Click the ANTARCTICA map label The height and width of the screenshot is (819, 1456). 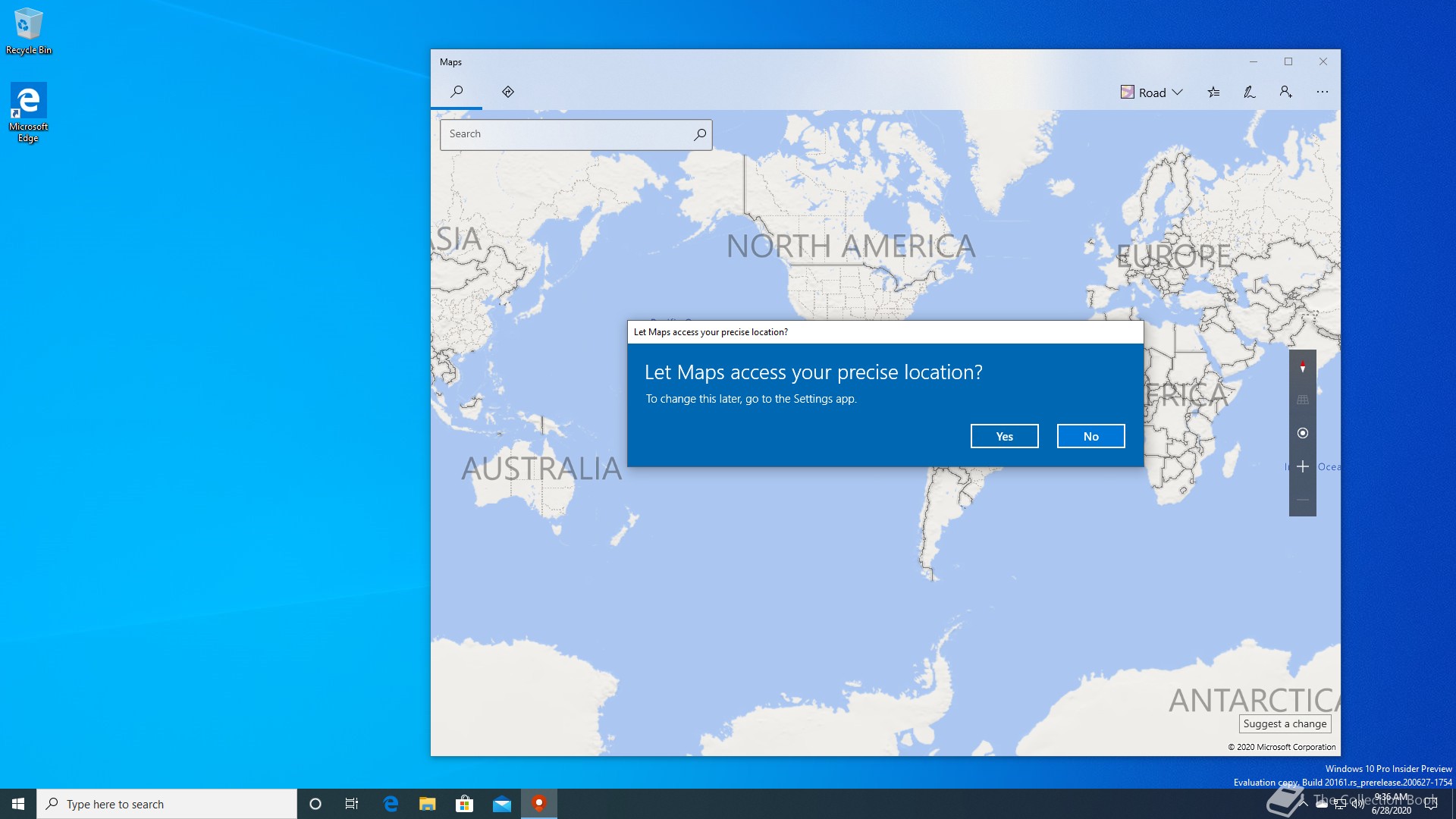pos(1254,700)
